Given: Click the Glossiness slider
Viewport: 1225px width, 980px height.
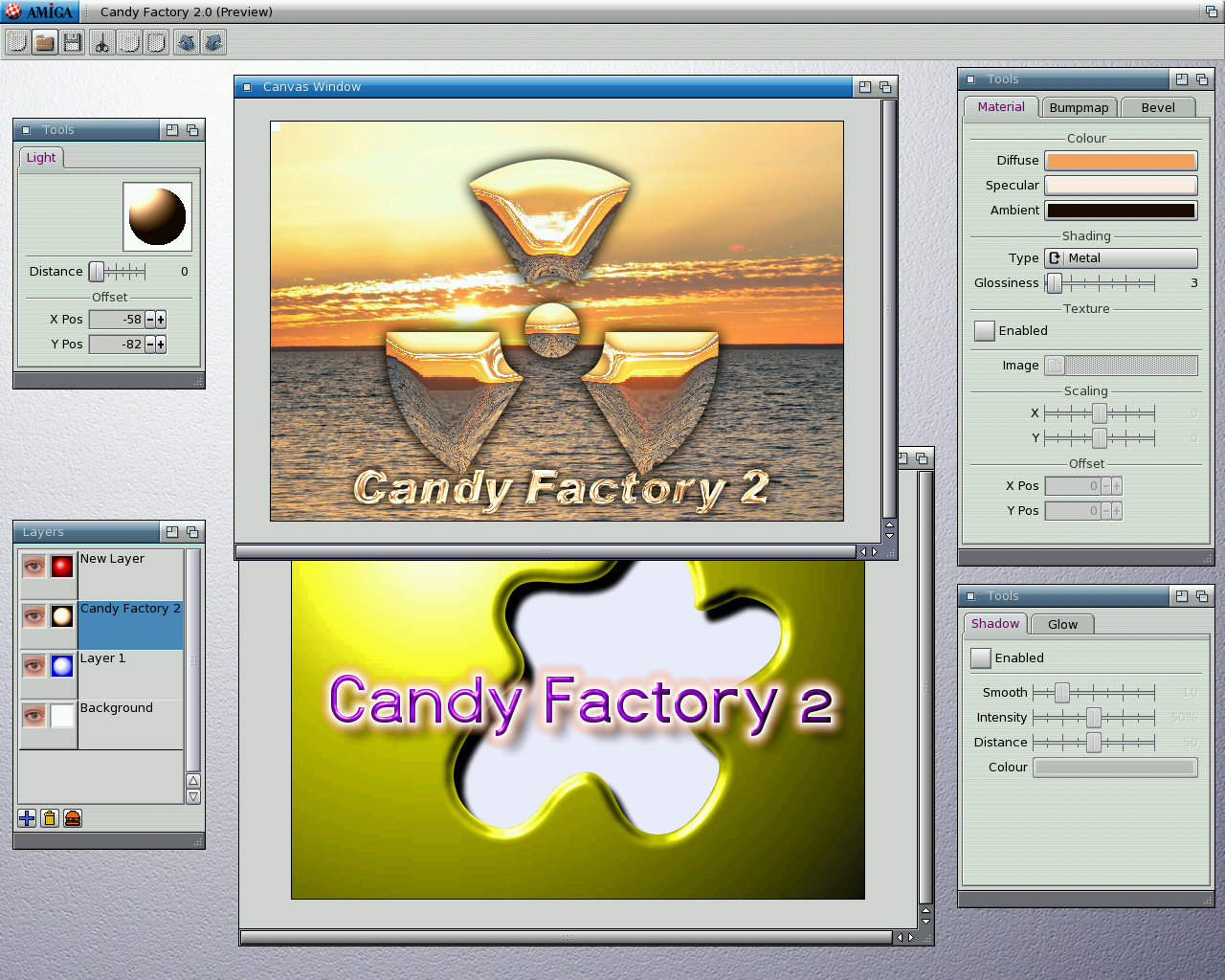Looking at the screenshot, I should point(1100,283).
